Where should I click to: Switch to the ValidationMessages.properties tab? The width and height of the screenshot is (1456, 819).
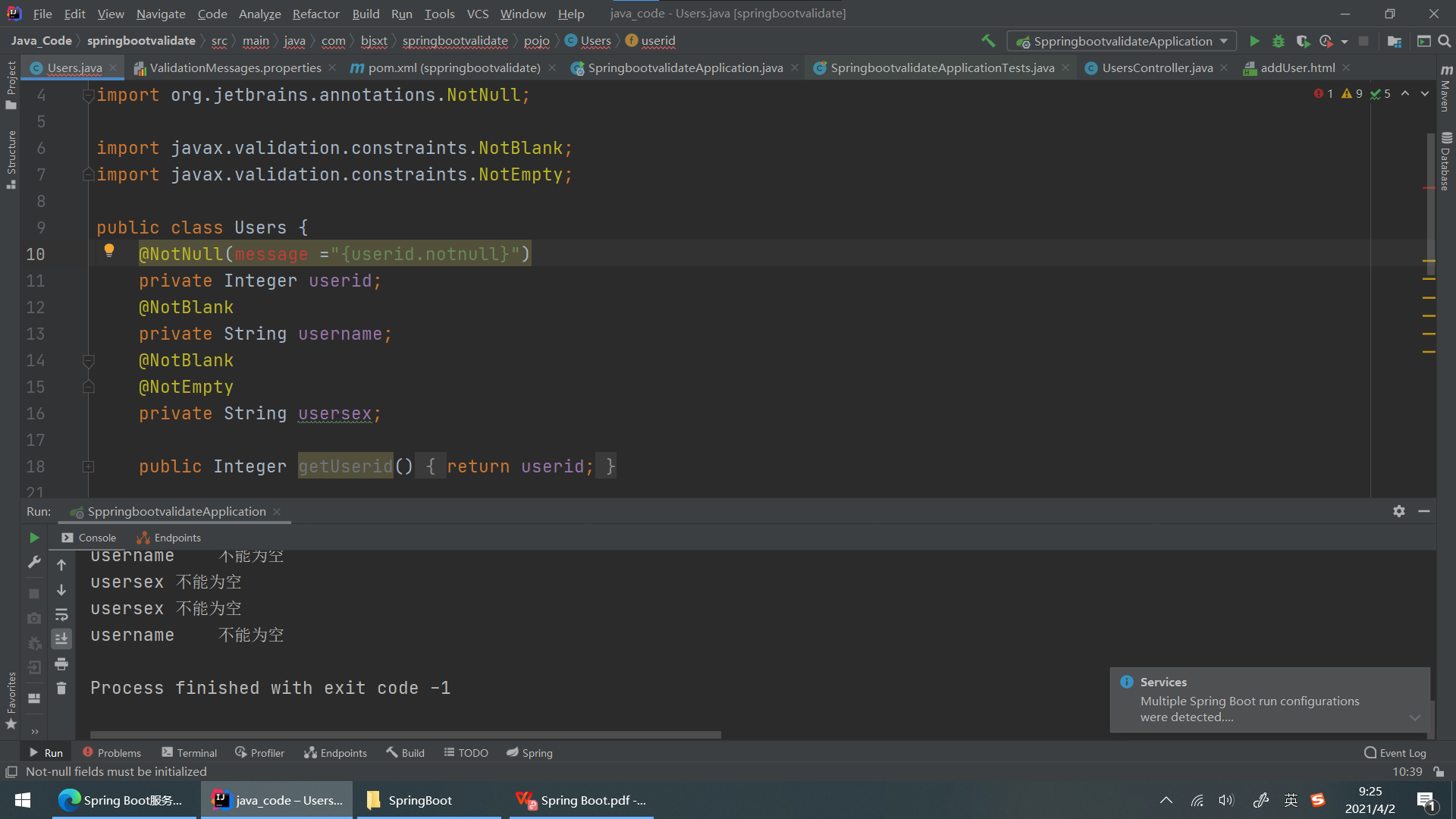(x=235, y=68)
